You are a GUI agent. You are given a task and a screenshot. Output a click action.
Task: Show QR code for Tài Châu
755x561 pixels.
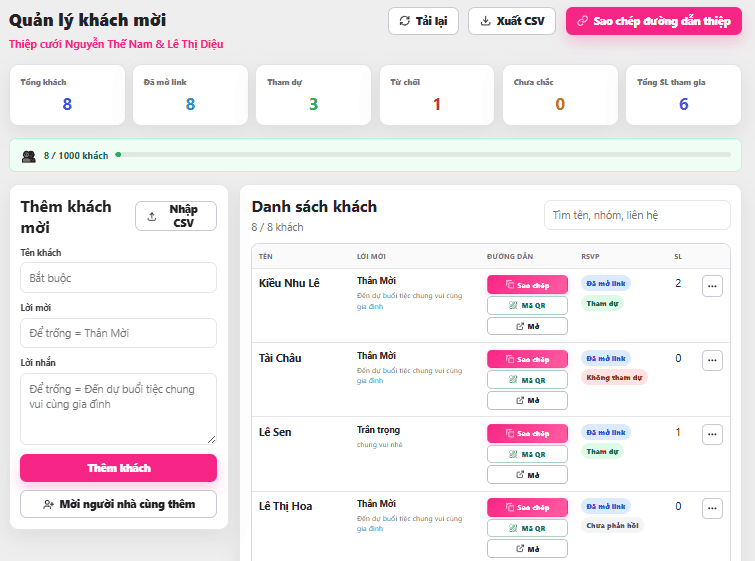coord(527,380)
